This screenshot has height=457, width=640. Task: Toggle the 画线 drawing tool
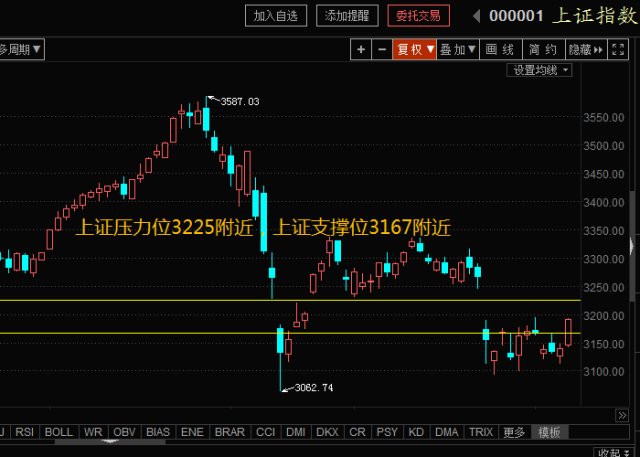(499, 49)
